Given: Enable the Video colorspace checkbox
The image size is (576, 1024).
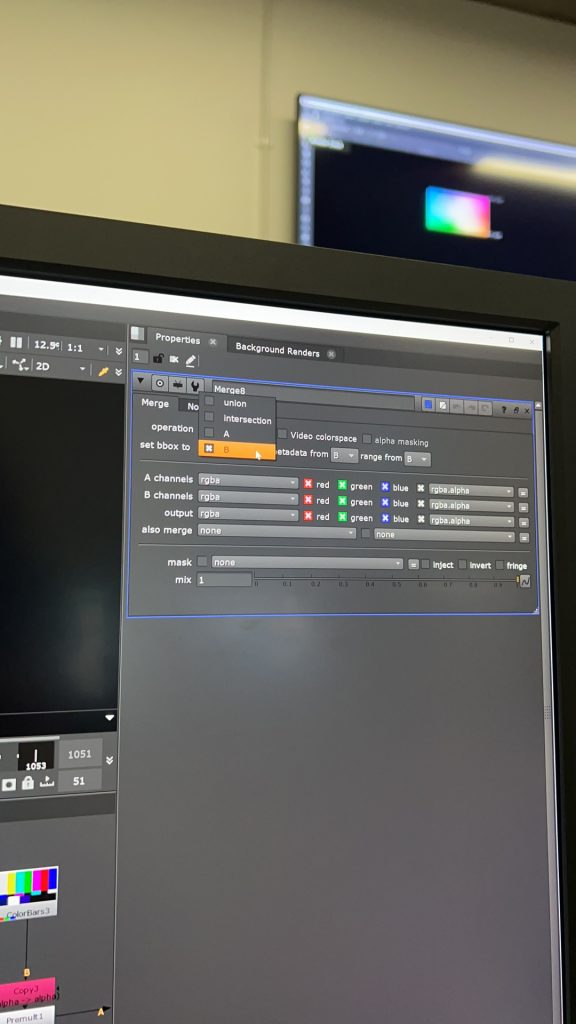Looking at the screenshot, I should point(282,434).
